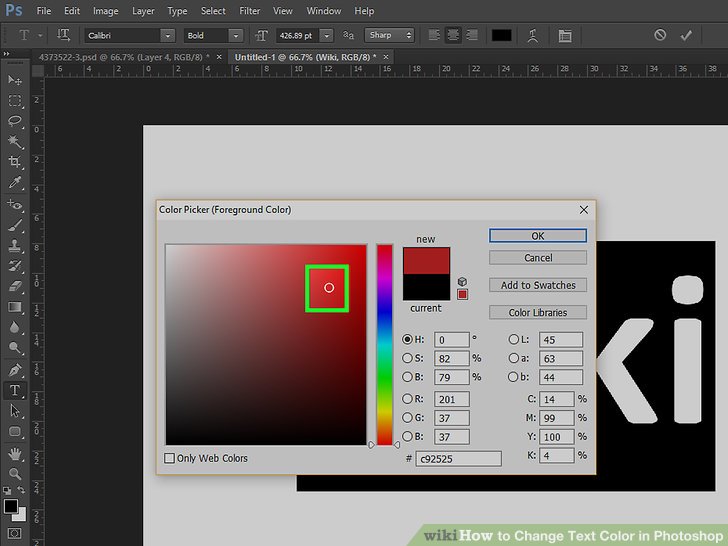Image resolution: width=728 pixels, height=546 pixels.
Task: Select the Horizontal Type tool
Action: [x=15, y=390]
